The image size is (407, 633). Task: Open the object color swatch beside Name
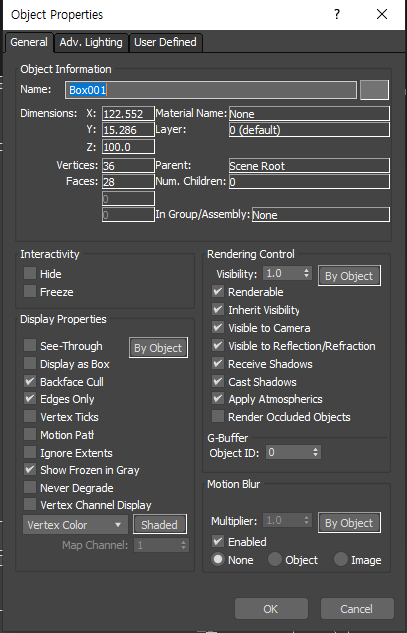tap(374, 90)
